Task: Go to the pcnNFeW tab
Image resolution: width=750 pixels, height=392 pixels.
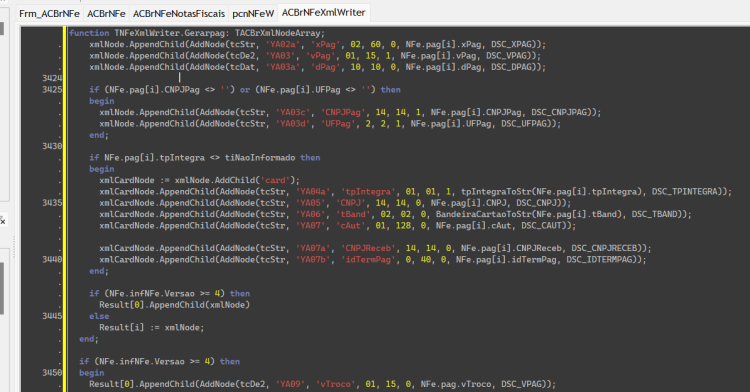Action: coord(253,13)
